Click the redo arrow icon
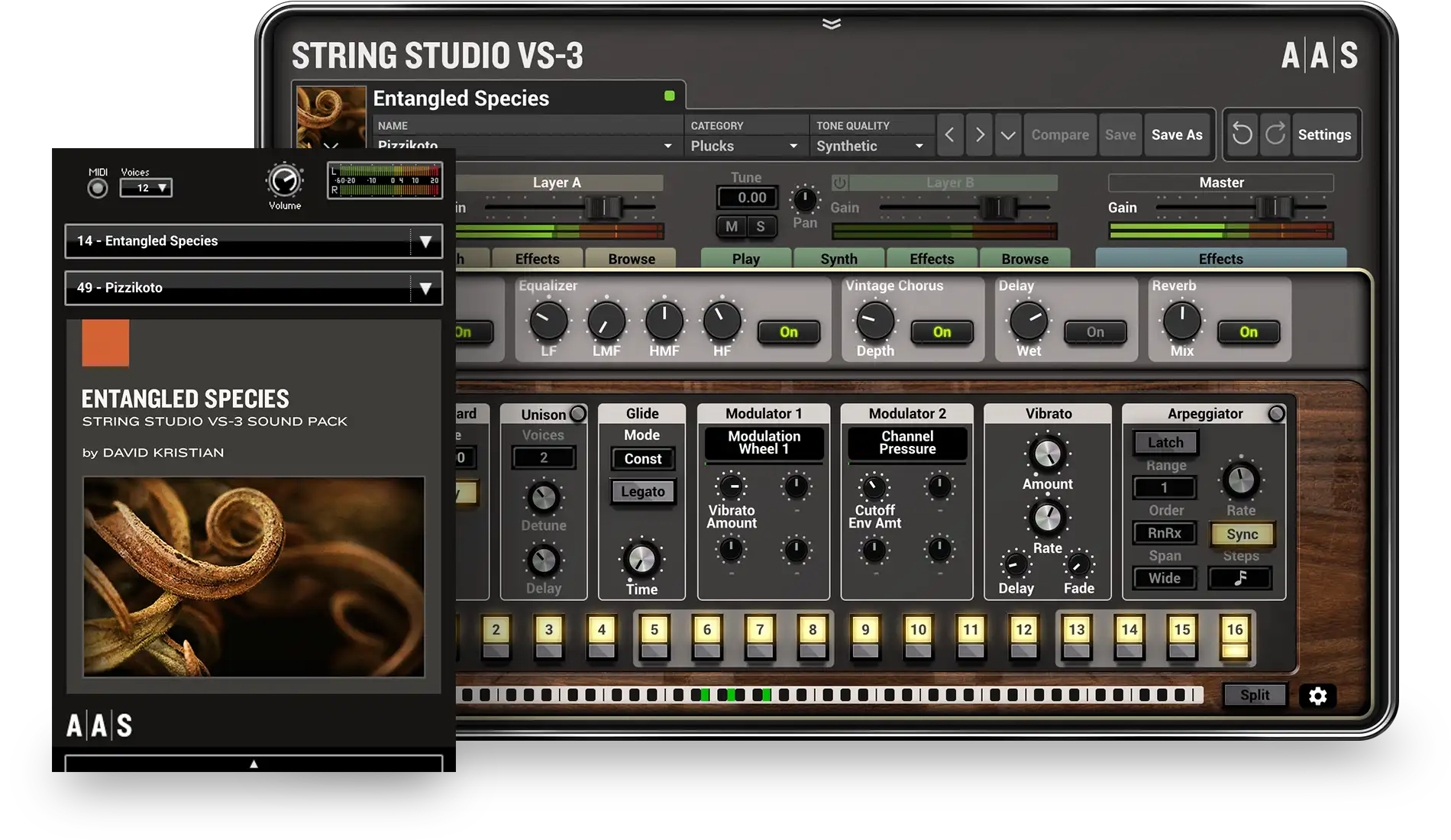Image resolution: width=1451 pixels, height=840 pixels. (x=1275, y=134)
